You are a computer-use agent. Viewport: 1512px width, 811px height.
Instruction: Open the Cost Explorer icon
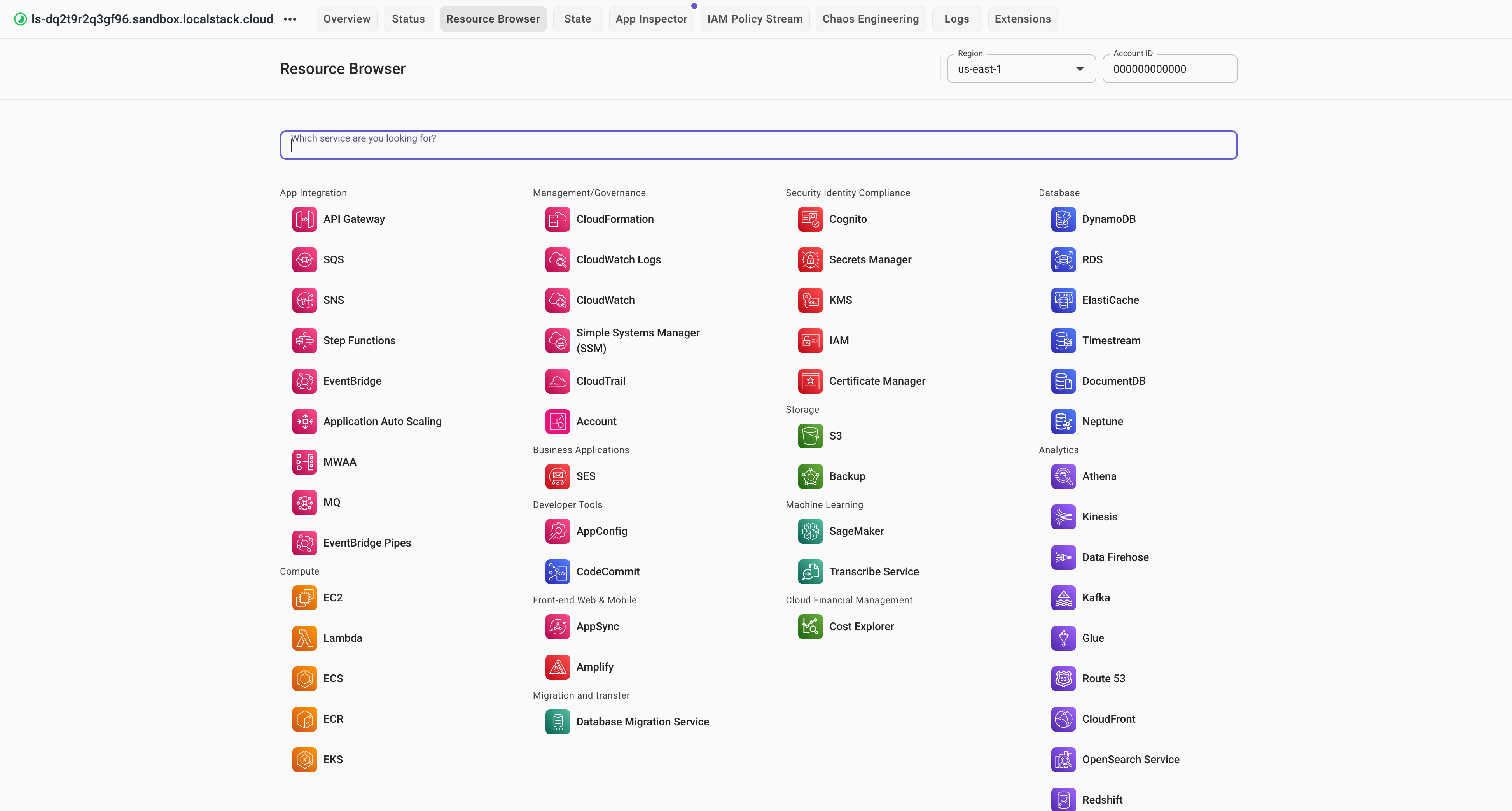tap(811, 627)
